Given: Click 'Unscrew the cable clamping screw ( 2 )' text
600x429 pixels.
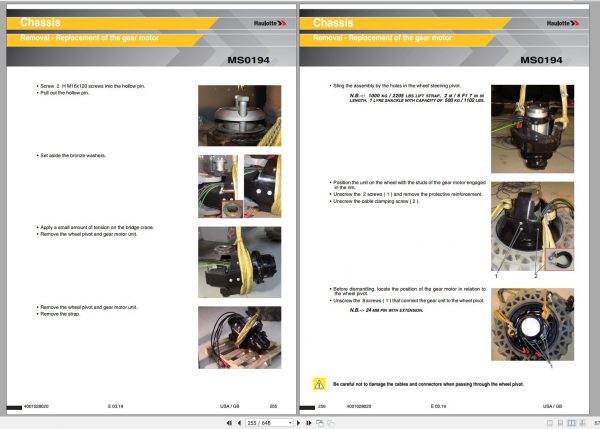Looking at the screenshot, I should 376,201.
